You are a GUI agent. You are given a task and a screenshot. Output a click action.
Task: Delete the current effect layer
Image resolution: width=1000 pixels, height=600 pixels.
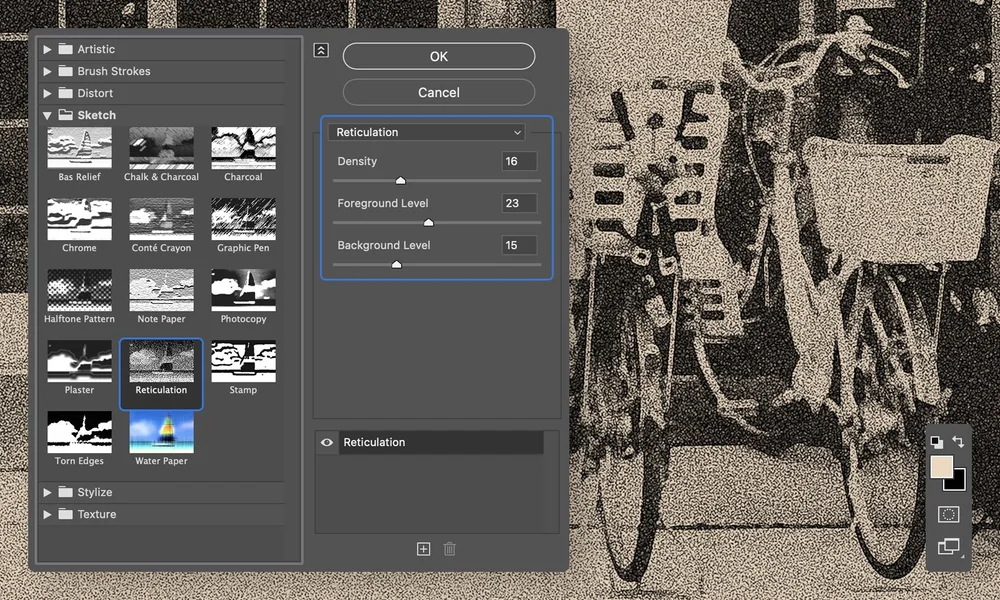click(x=449, y=548)
